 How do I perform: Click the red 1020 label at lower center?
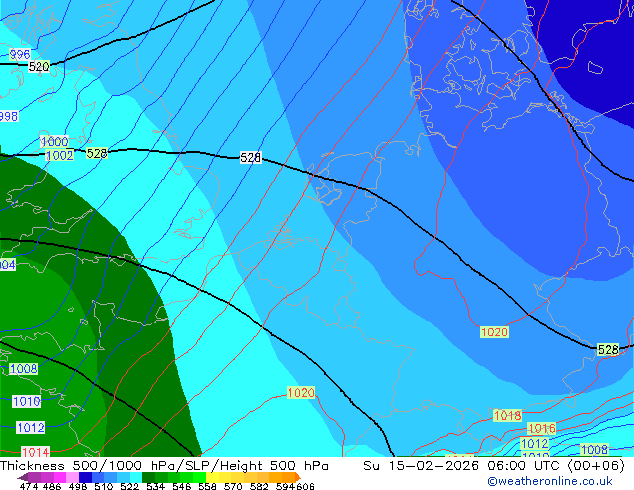(301, 392)
